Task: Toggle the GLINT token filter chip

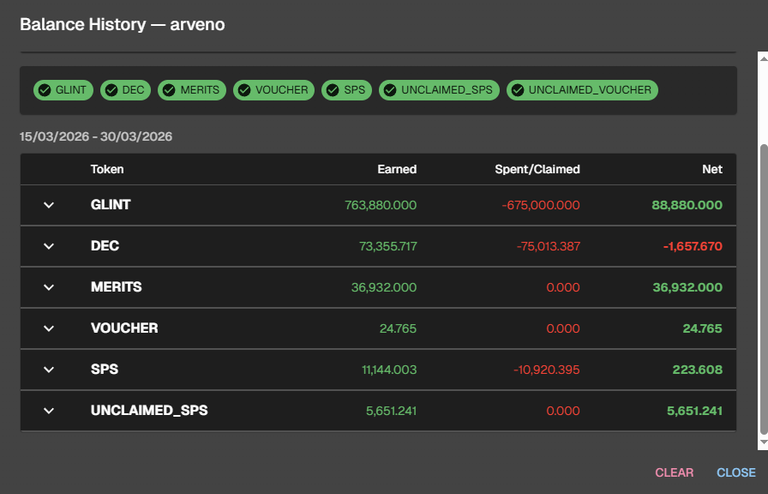Action: tap(63, 90)
